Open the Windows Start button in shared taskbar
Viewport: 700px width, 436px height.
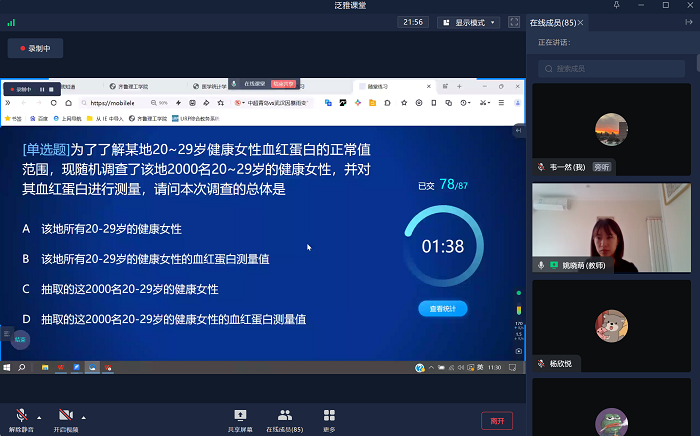pos(7,367)
